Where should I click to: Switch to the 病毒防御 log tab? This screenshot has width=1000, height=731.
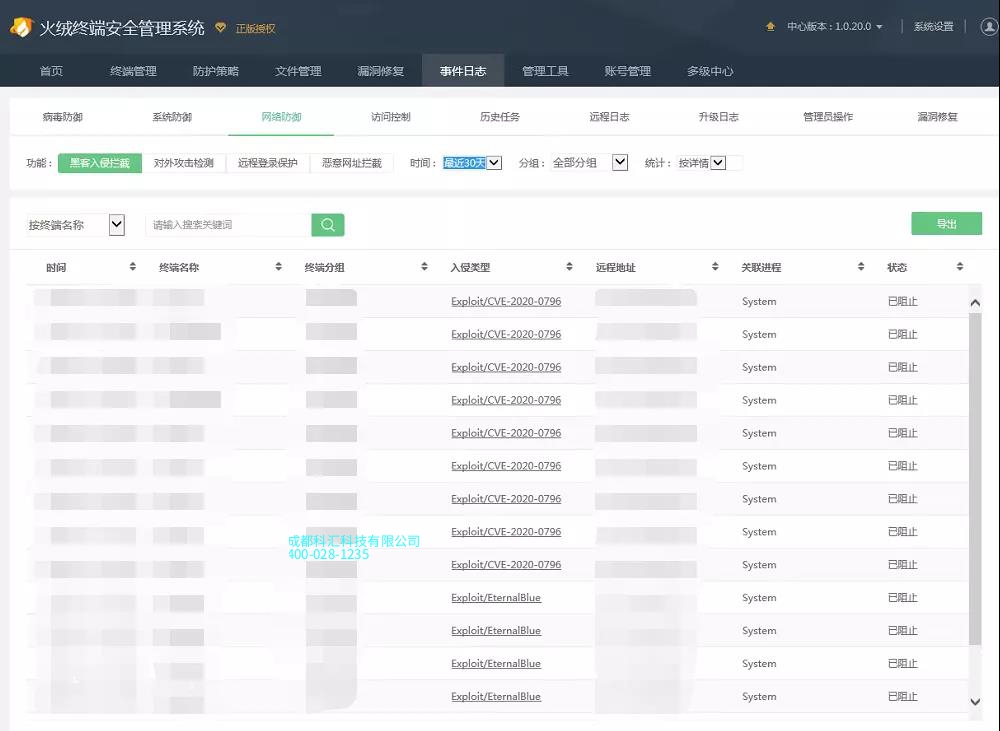coord(63,117)
